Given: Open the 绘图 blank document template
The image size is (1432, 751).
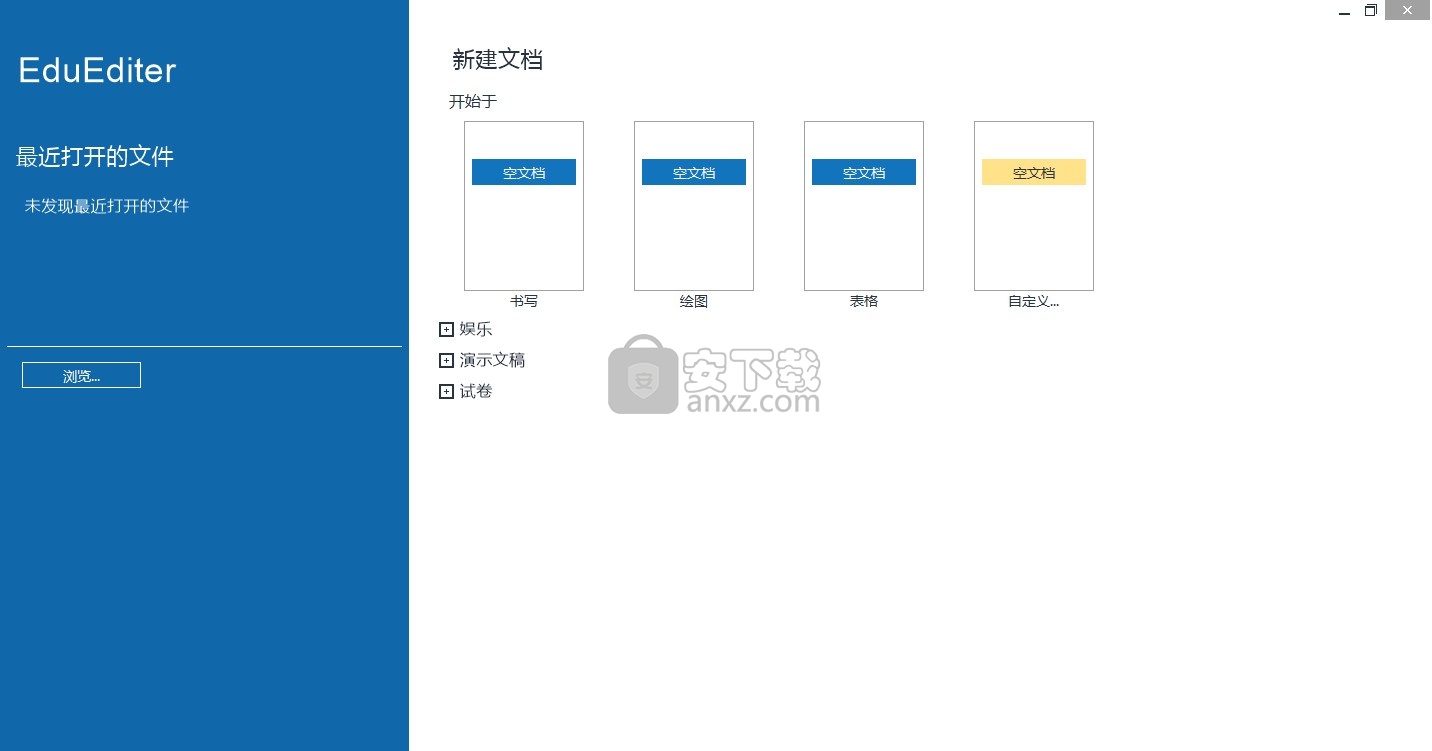Looking at the screenshot, I should tap(694, 206).
